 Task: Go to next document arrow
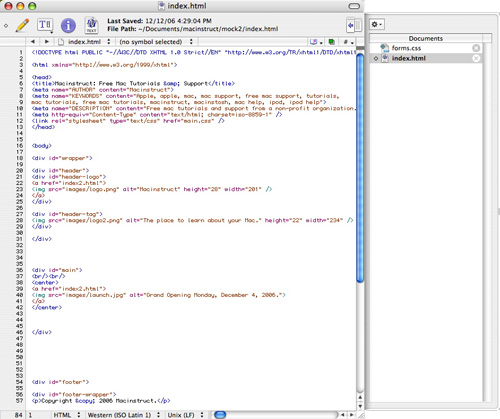pos(47,42)
